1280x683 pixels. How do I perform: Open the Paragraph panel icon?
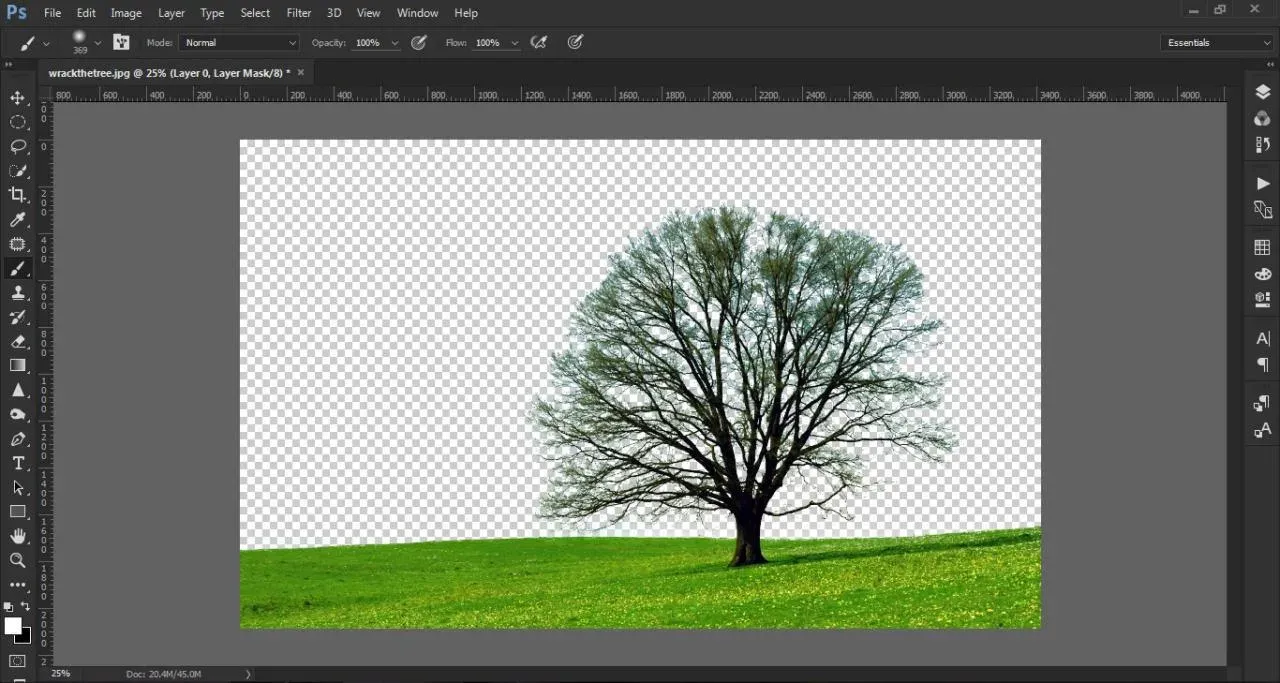pyautogui.click(x=1263, y=365)
